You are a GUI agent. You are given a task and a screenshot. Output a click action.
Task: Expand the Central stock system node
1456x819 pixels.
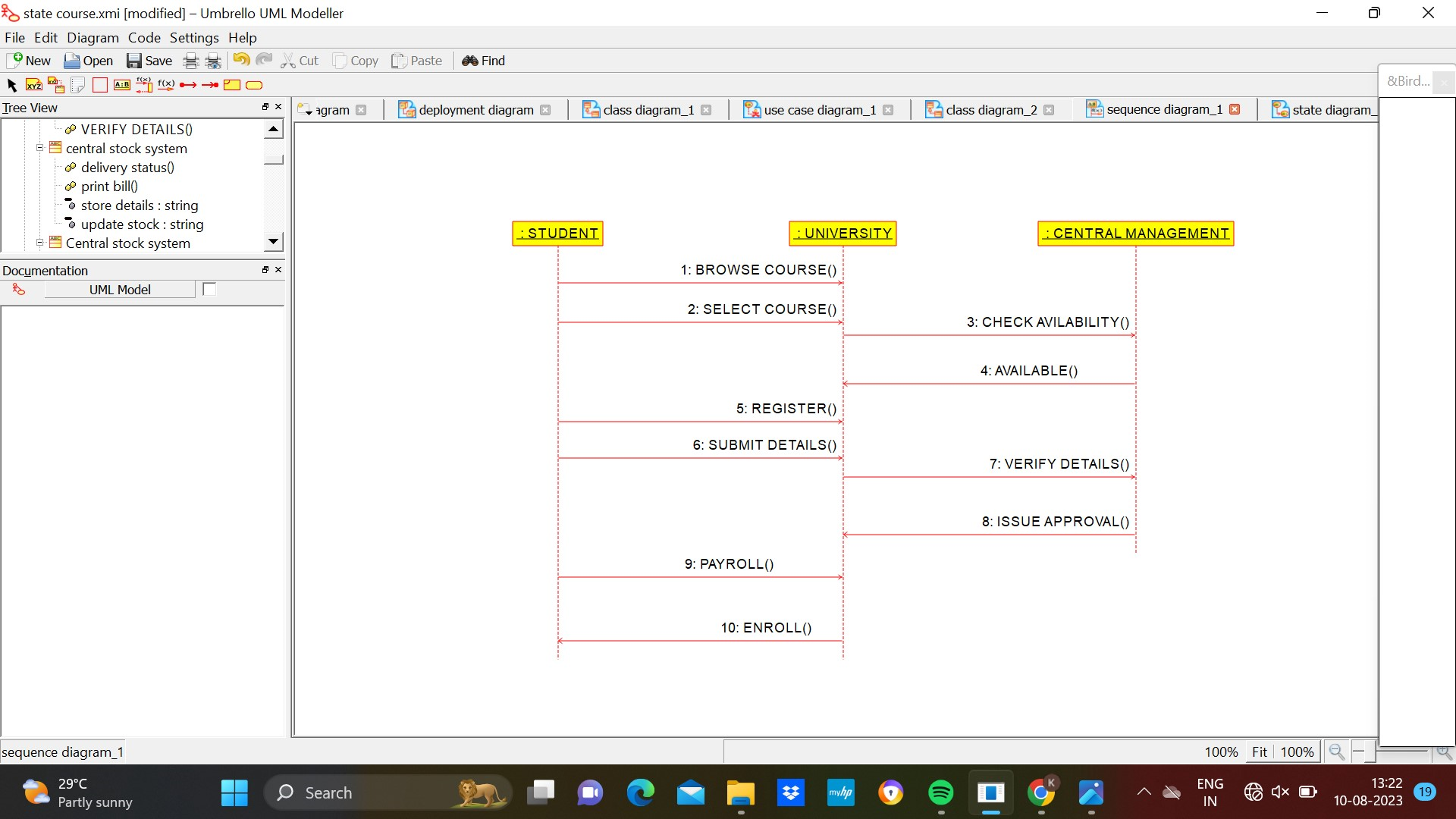coord(40,243)
